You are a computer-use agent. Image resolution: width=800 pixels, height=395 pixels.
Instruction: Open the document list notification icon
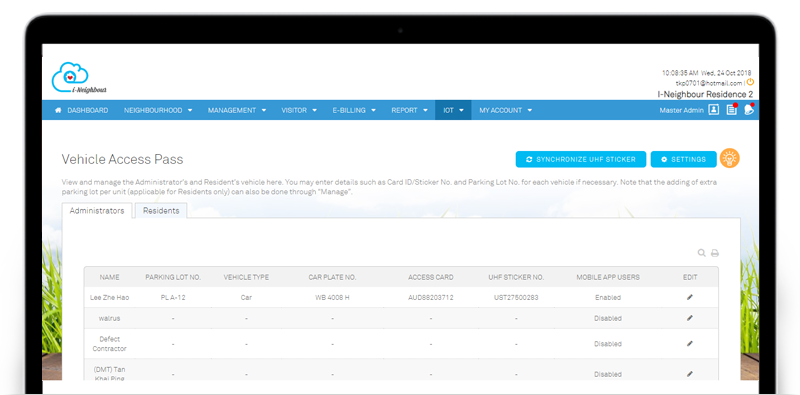732,110
